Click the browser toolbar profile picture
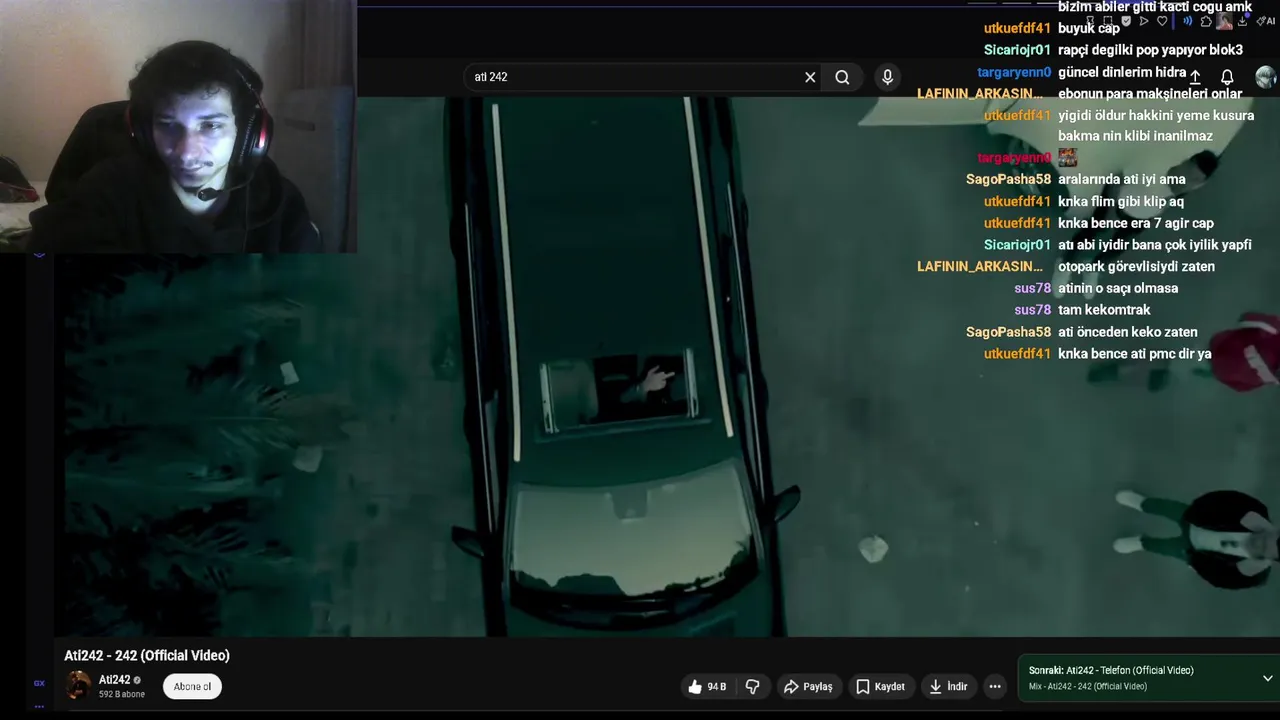 [x=1224, y=21]
